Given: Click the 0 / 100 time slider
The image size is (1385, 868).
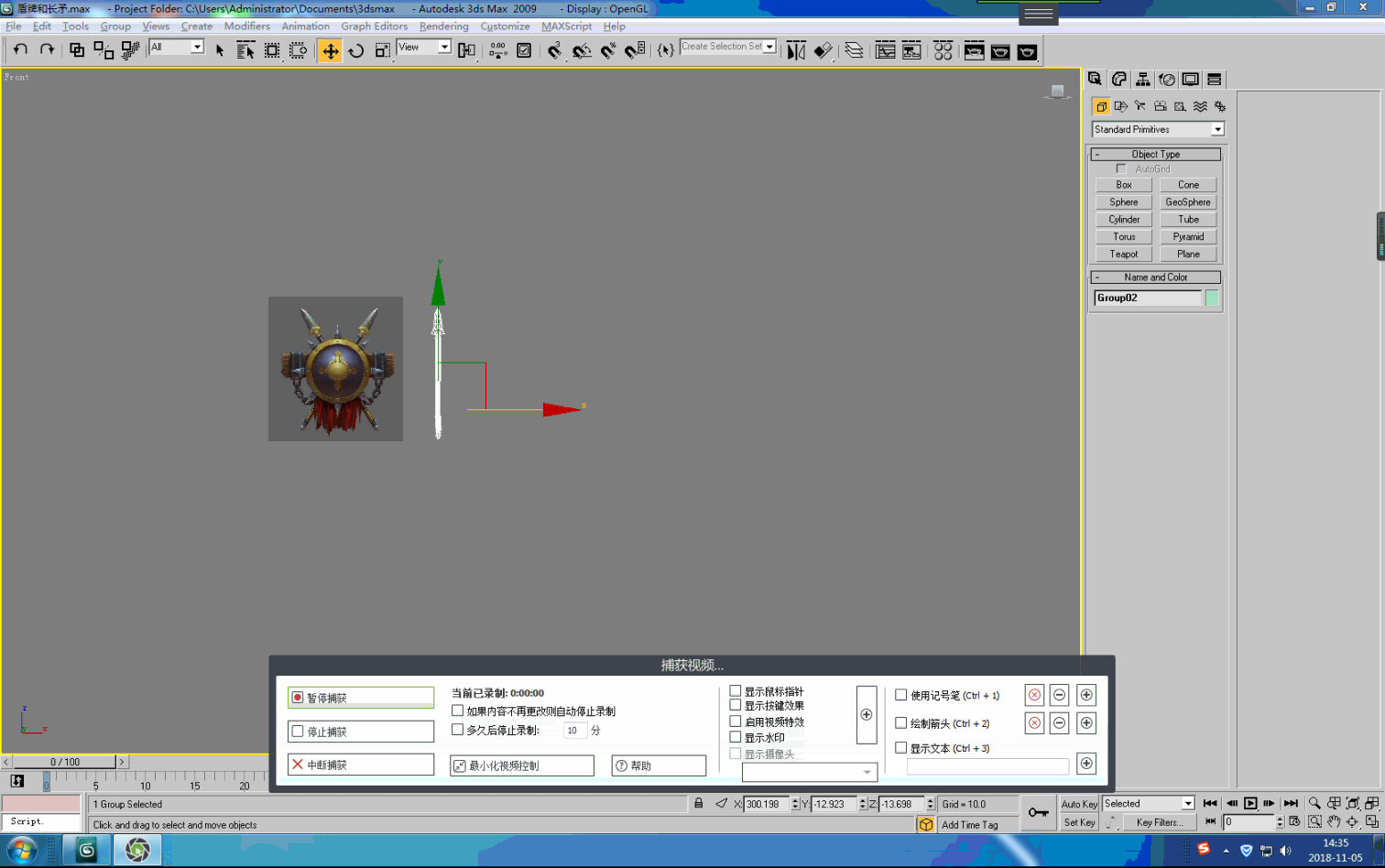Looking at the screenshot, I should [x=65, y=762].
